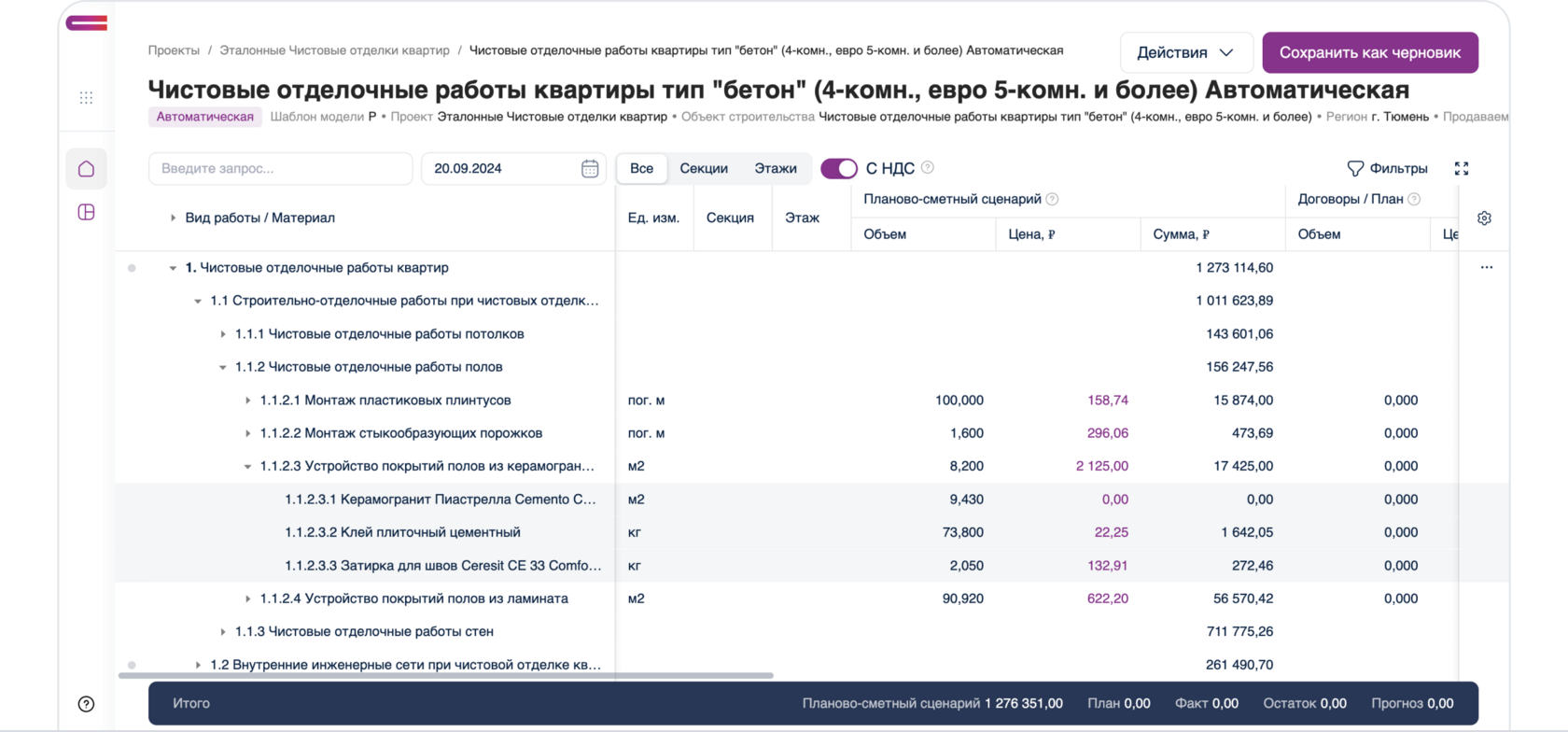Screen dimensions: 1568x732
Task: Click the info icon next to С НДС
Action: pos(928,168)
